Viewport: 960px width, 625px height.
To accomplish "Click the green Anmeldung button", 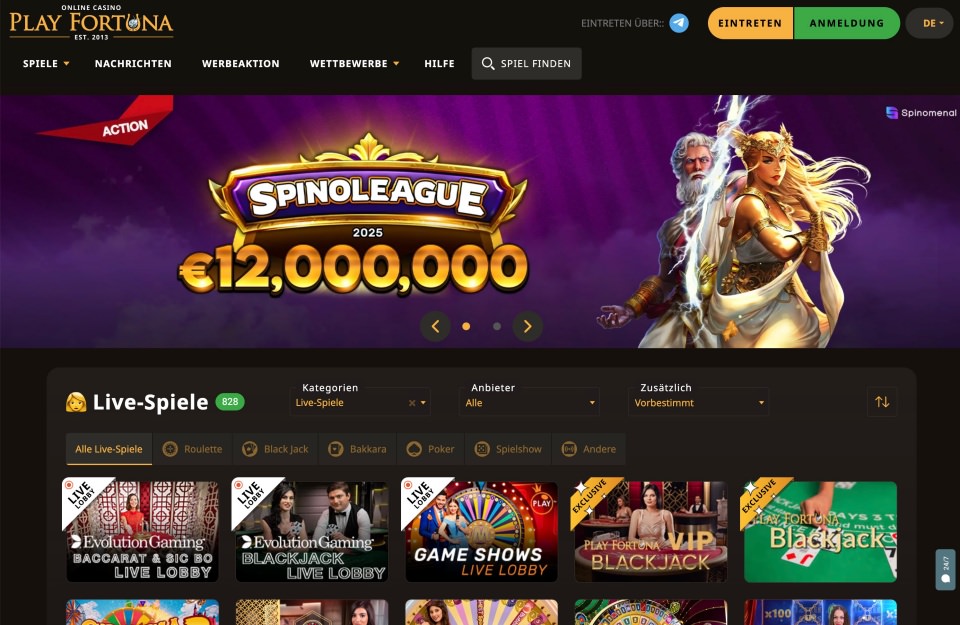I will pyautogui.click(x=847, y=23).
